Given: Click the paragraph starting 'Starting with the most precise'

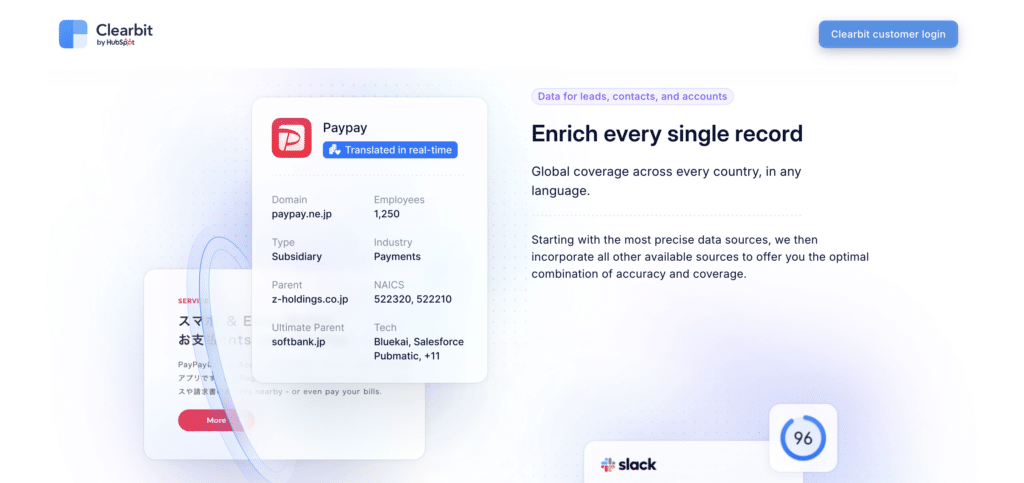Looking at the screenshot, I should tap(700, 257).
